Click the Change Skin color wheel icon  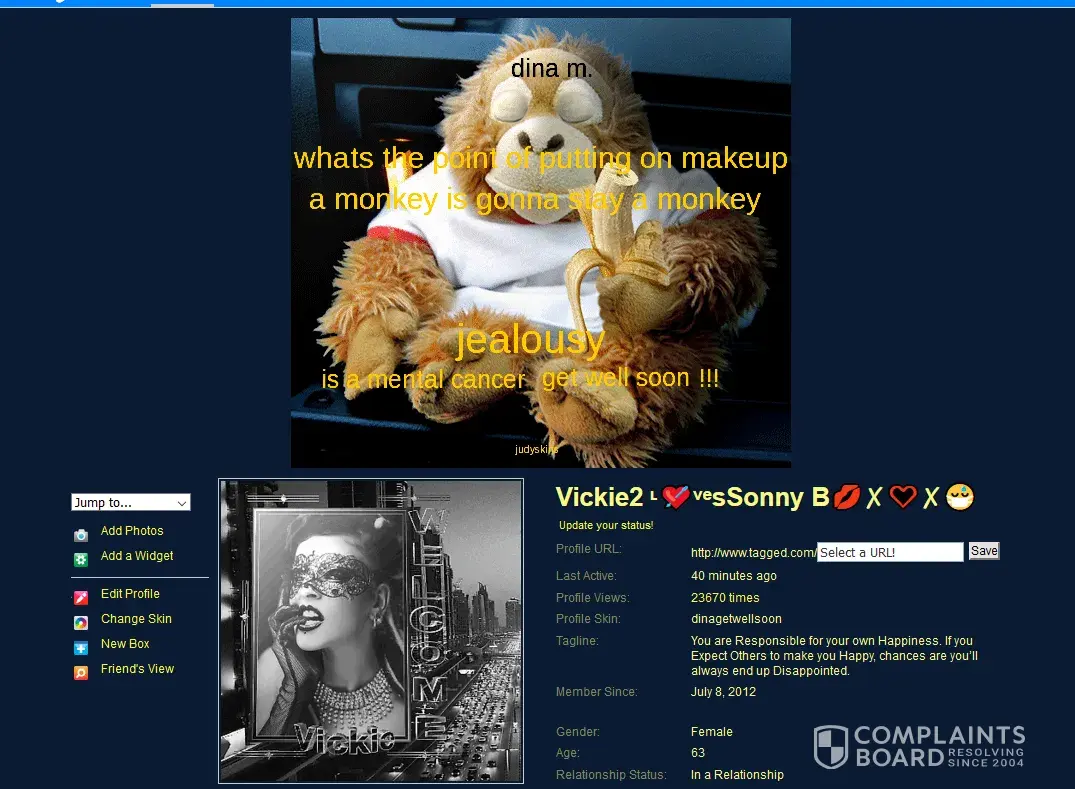(81, 622)
